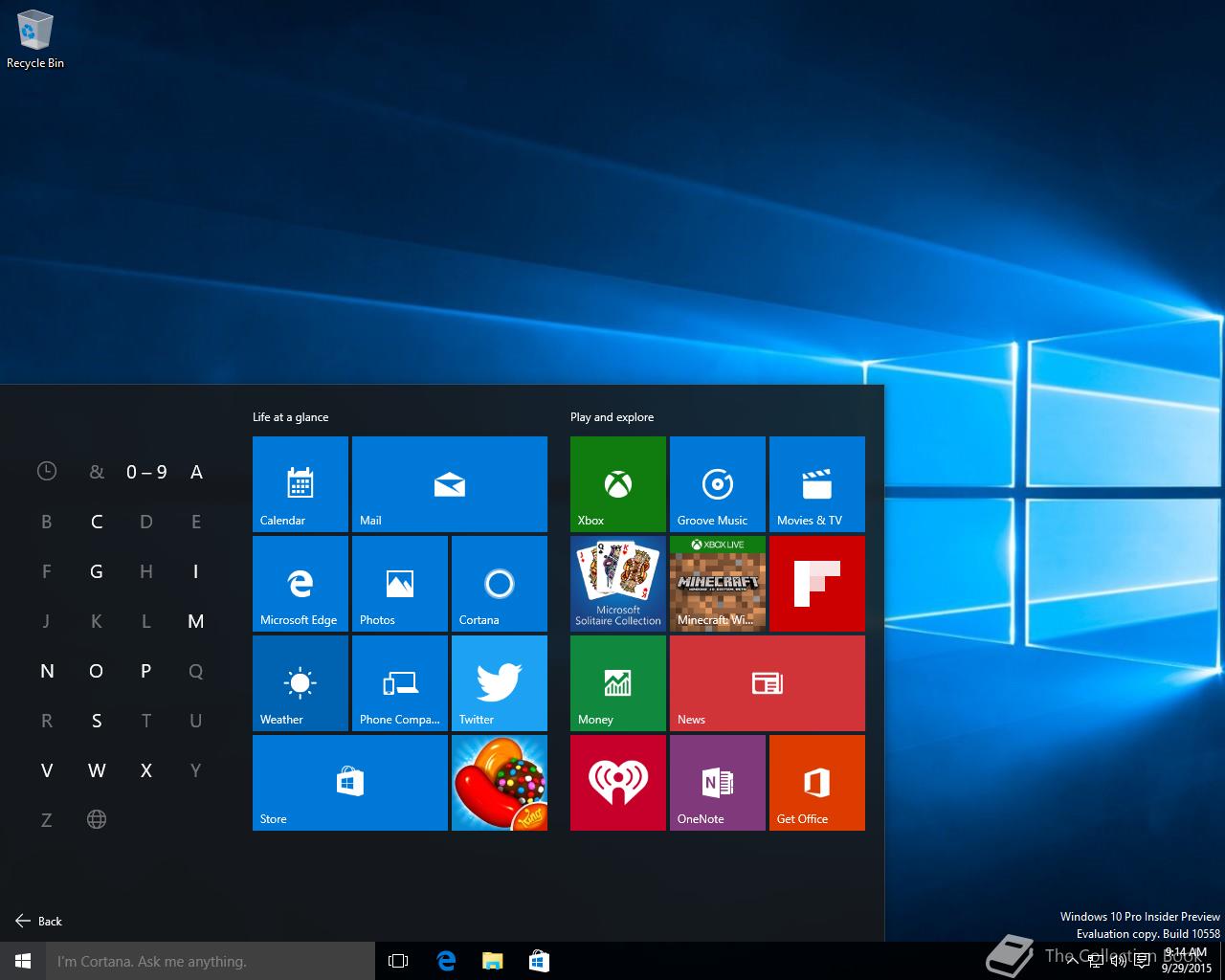Jump to apps under letter C

coord(97,522)
